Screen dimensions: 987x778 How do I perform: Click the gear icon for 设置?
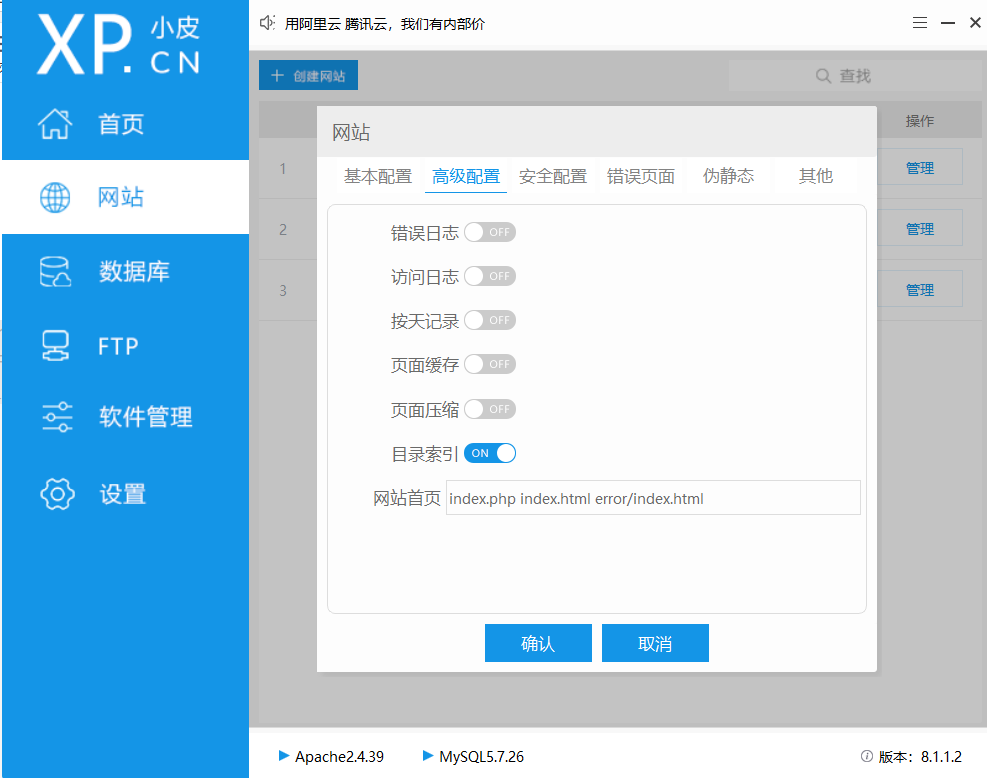pyautogui.click(x=57, y=494)
